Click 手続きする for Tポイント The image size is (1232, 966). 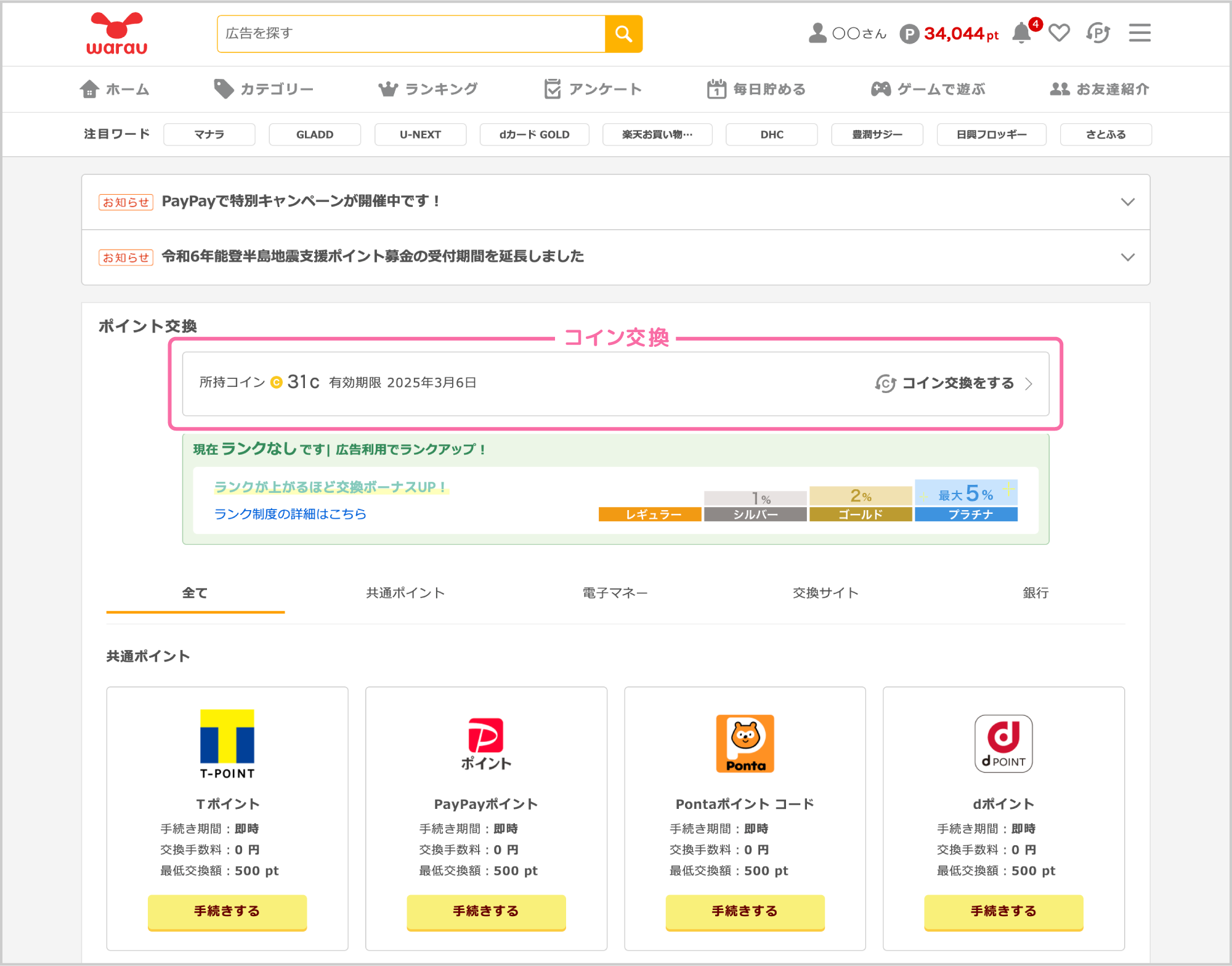pos(227,912)
